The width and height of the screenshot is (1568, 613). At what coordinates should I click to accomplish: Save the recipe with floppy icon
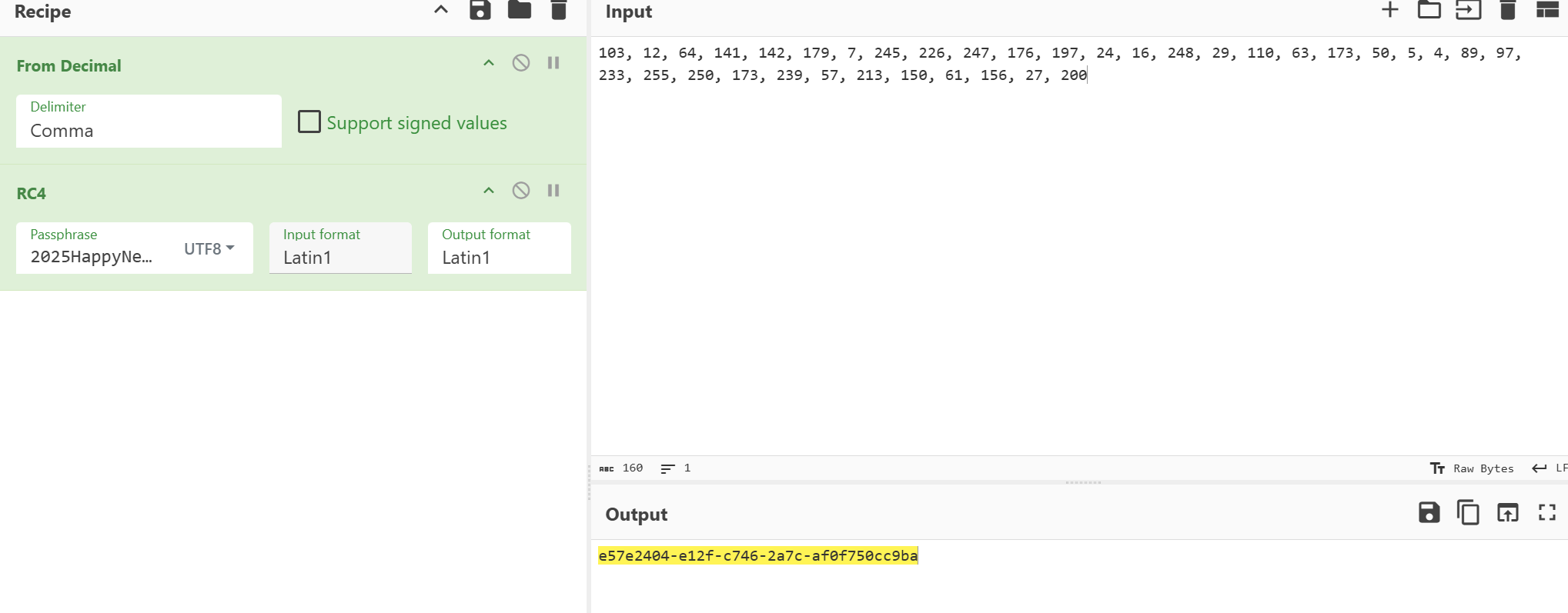480,10
